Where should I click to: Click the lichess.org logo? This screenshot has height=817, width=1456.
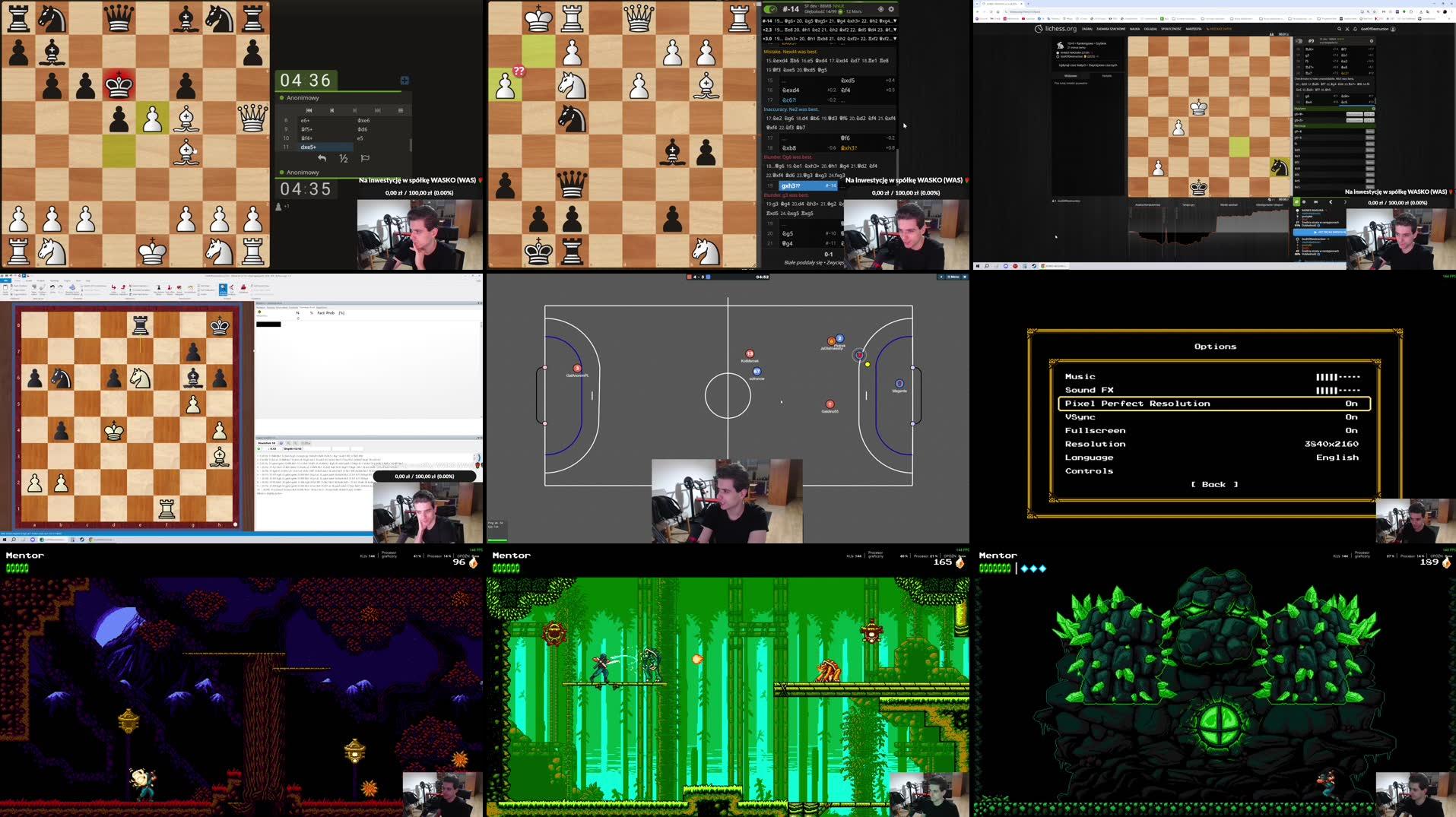[1055, 29]
